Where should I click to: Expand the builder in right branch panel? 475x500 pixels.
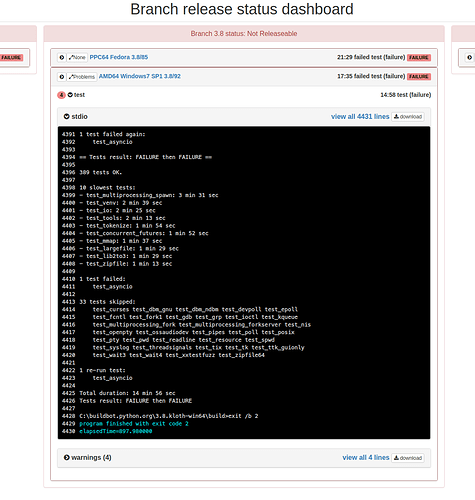coord(469,57)
